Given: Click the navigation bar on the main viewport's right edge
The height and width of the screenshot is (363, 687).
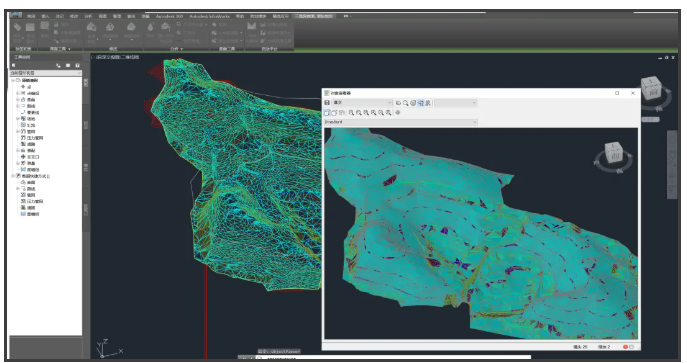Looking at the screenshot, I should coord(672,165).
